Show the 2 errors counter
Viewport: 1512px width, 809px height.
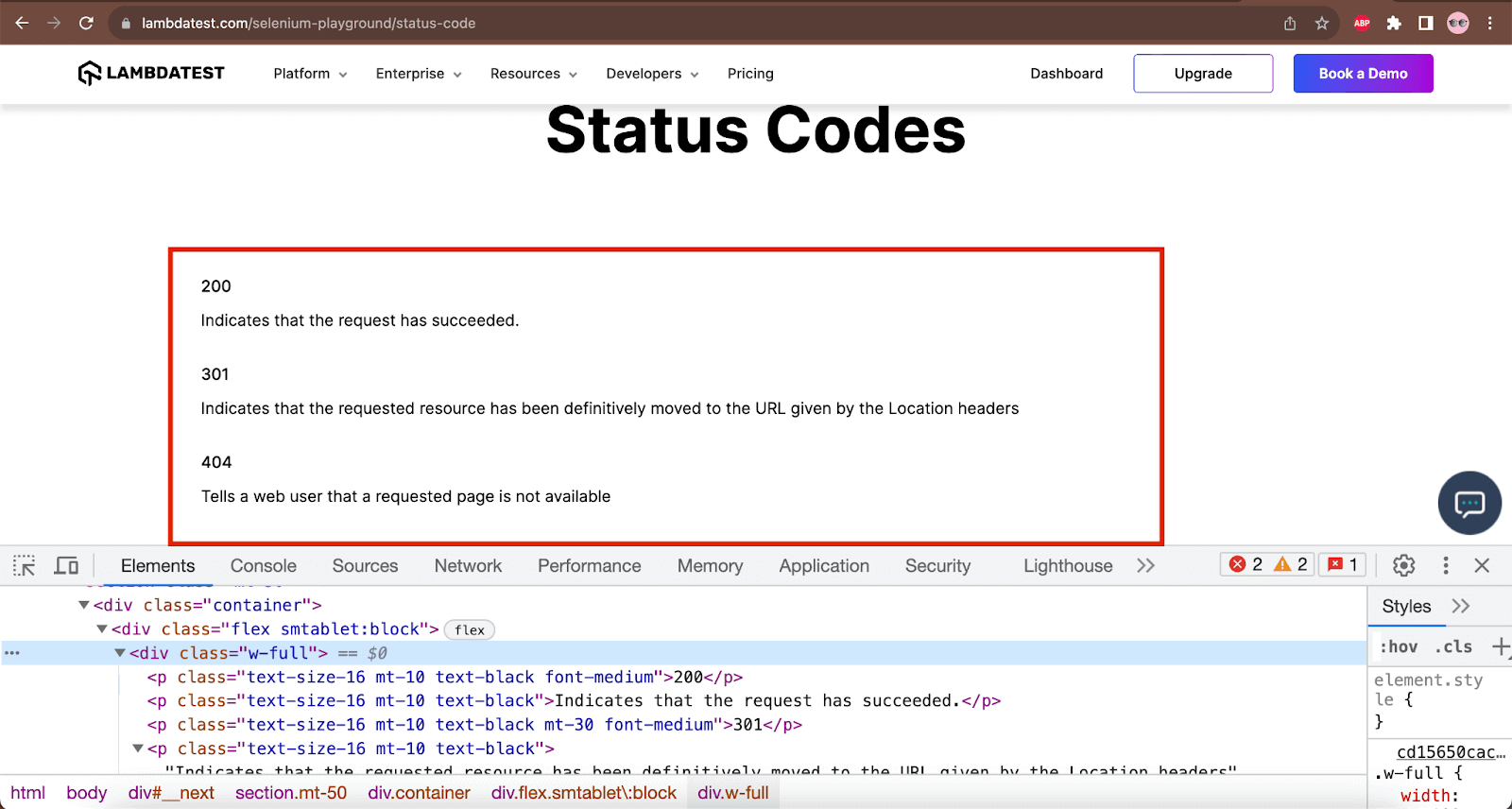[x=1246, y=564]
